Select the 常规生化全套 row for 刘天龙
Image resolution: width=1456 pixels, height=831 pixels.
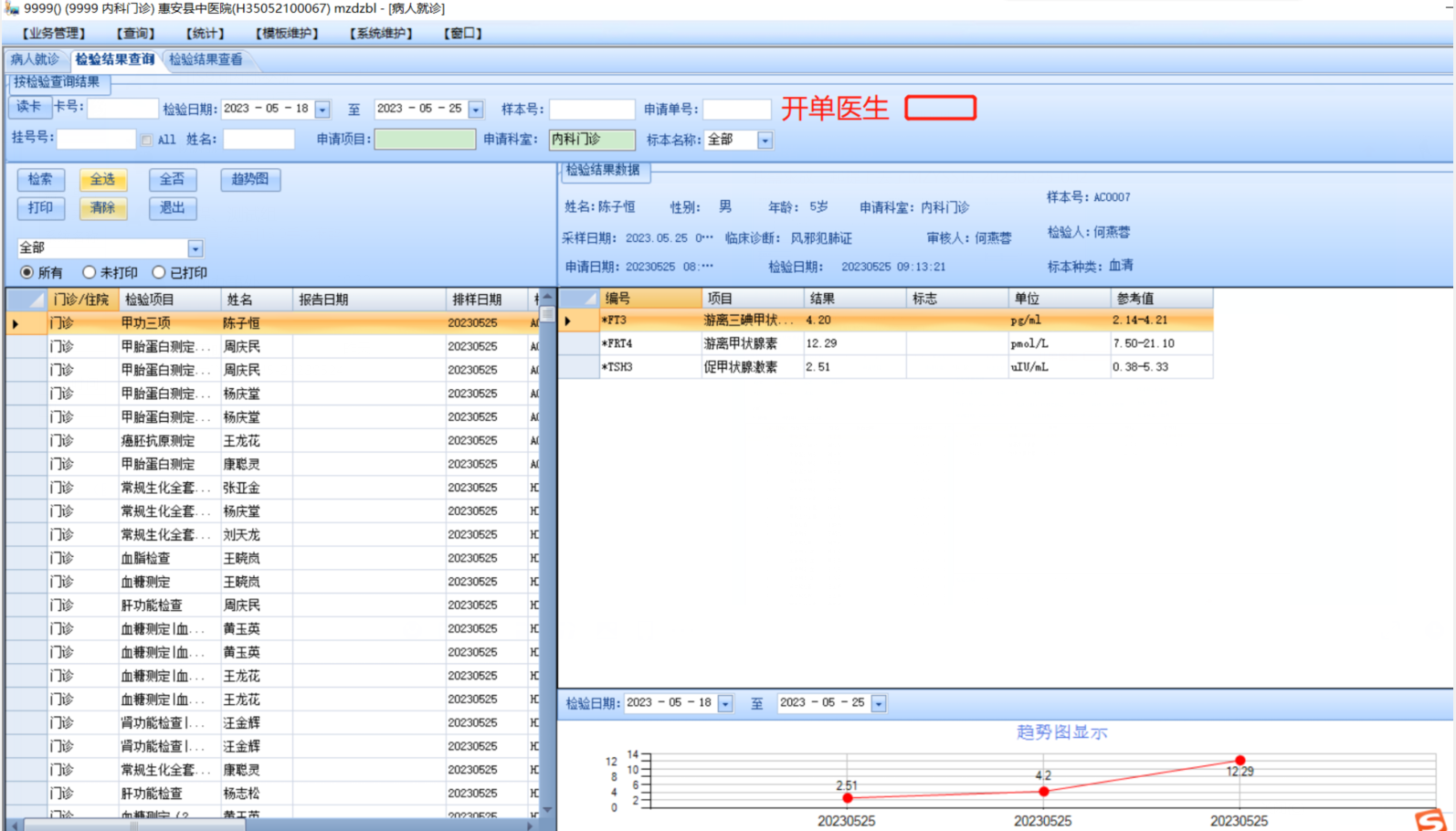tap(274, 535)
